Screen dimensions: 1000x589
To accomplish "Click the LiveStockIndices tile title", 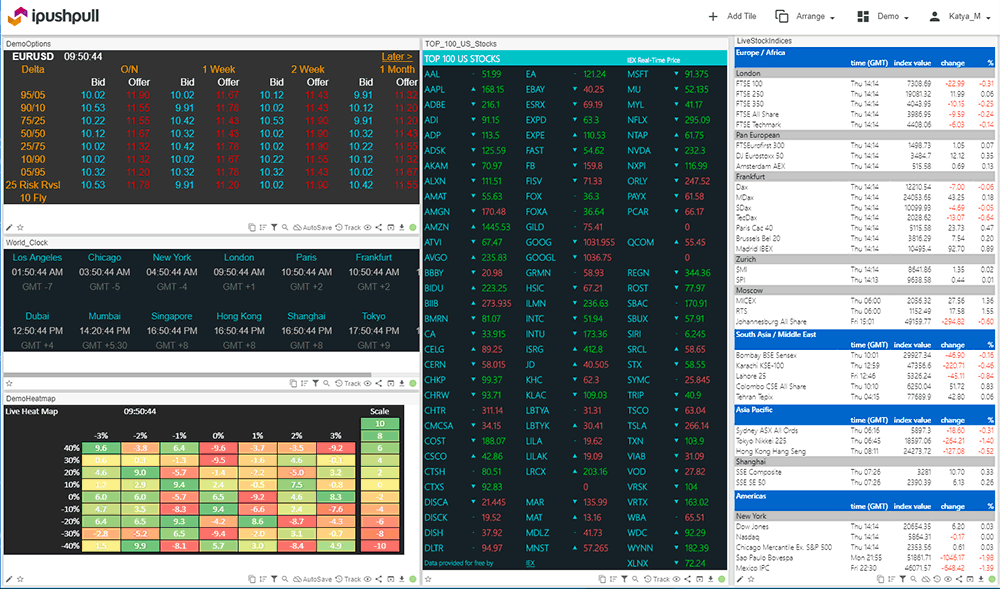I will point(764,40).
